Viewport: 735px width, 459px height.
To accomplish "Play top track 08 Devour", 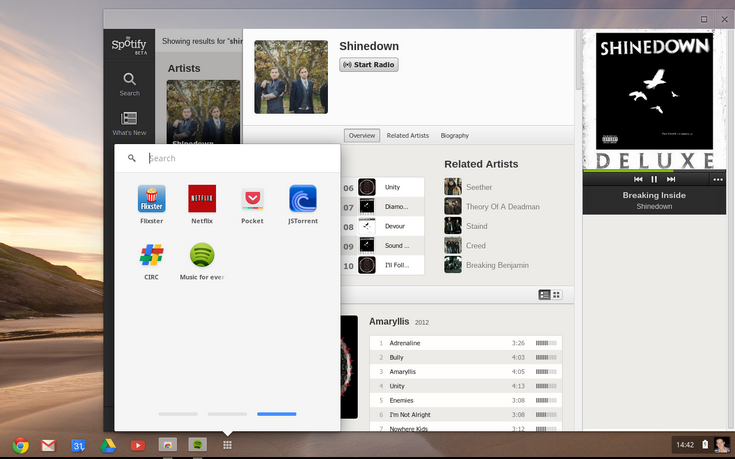I will click(x=383, y=226).
